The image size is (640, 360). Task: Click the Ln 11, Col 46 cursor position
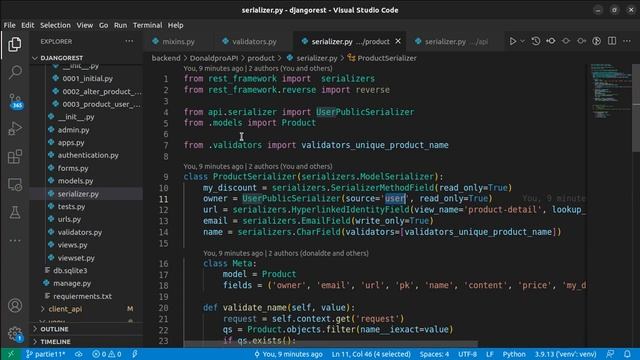(x=371, y=354)
